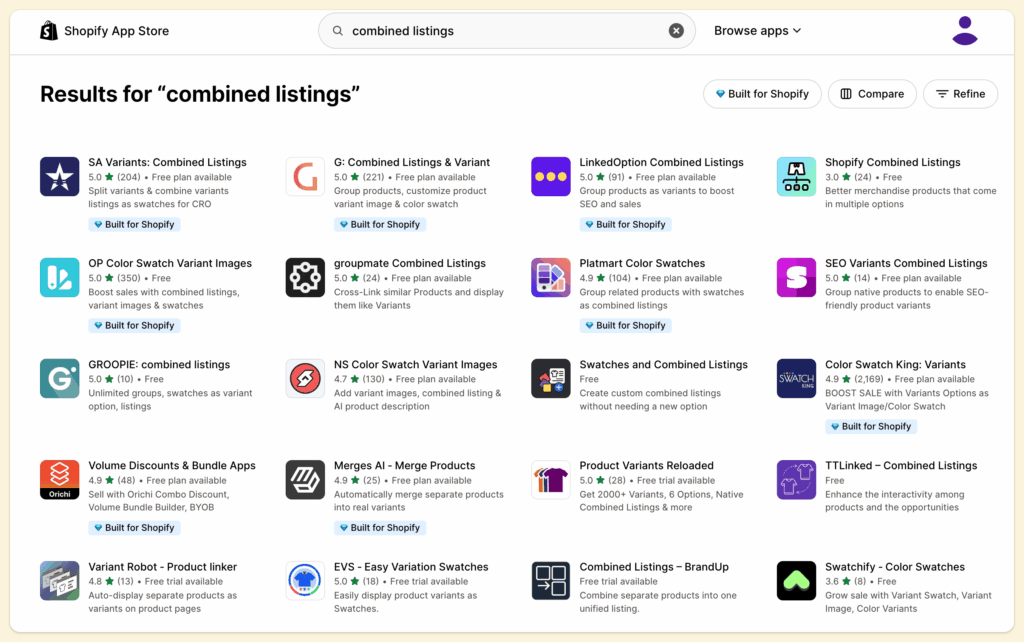1024x642 pixels.
Task: Click the Compare button
Action: pos(872,94)
